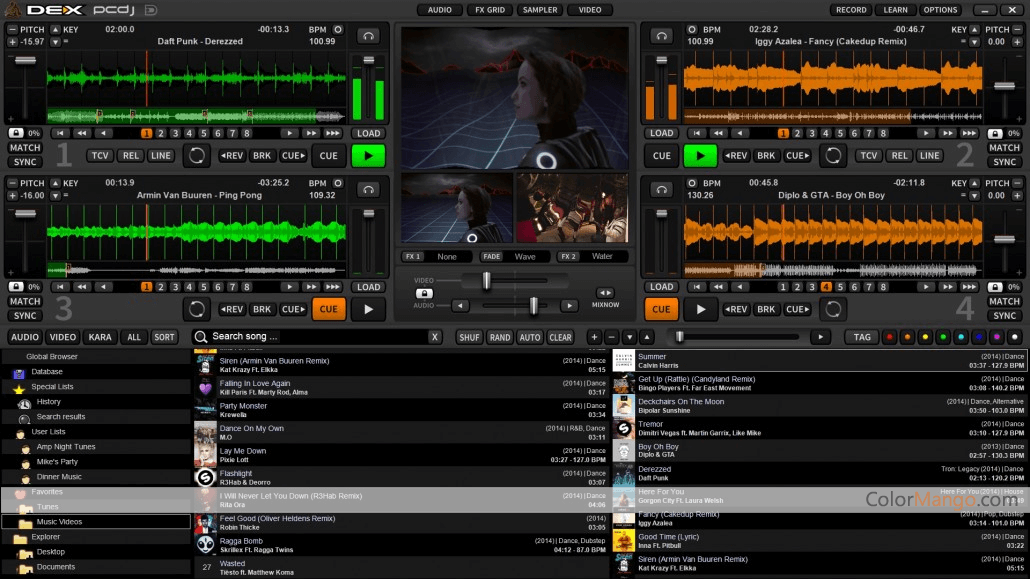
Task: Raise key with up arrow on deck 1
Action: 55,30
